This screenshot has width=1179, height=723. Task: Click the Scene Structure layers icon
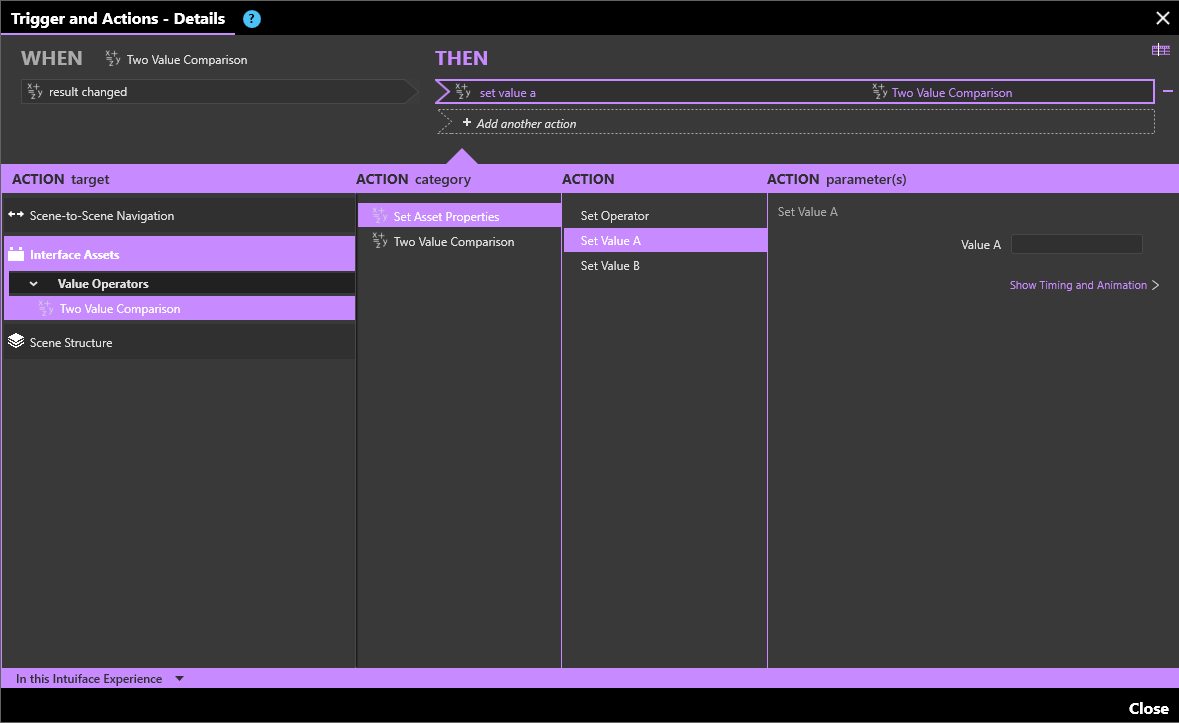[x=16, y=341]
